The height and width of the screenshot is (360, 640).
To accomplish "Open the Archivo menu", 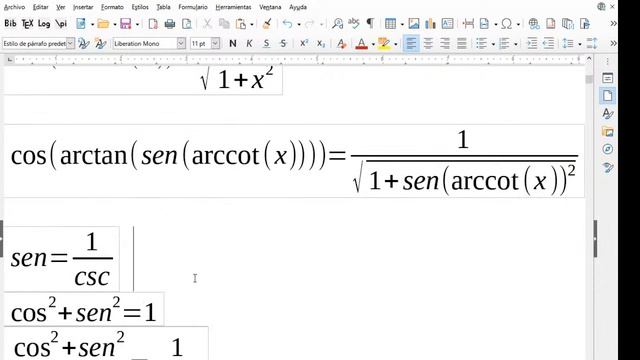I will click(14, 7).
